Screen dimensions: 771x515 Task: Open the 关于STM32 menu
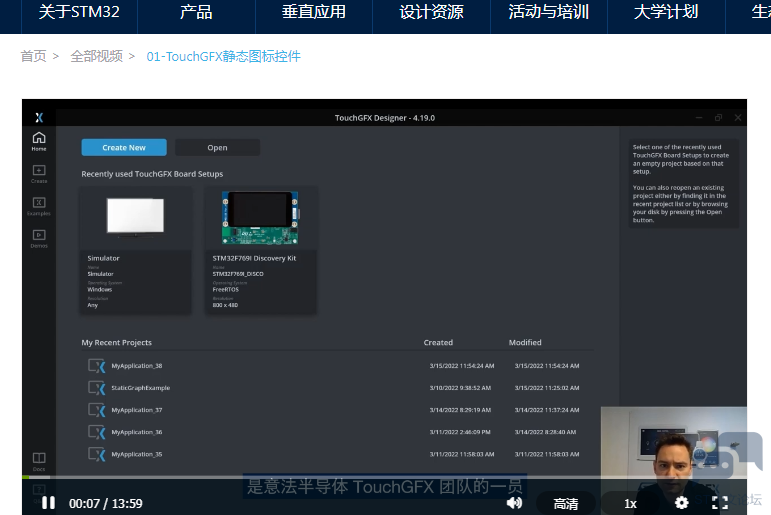click(79, 12)
